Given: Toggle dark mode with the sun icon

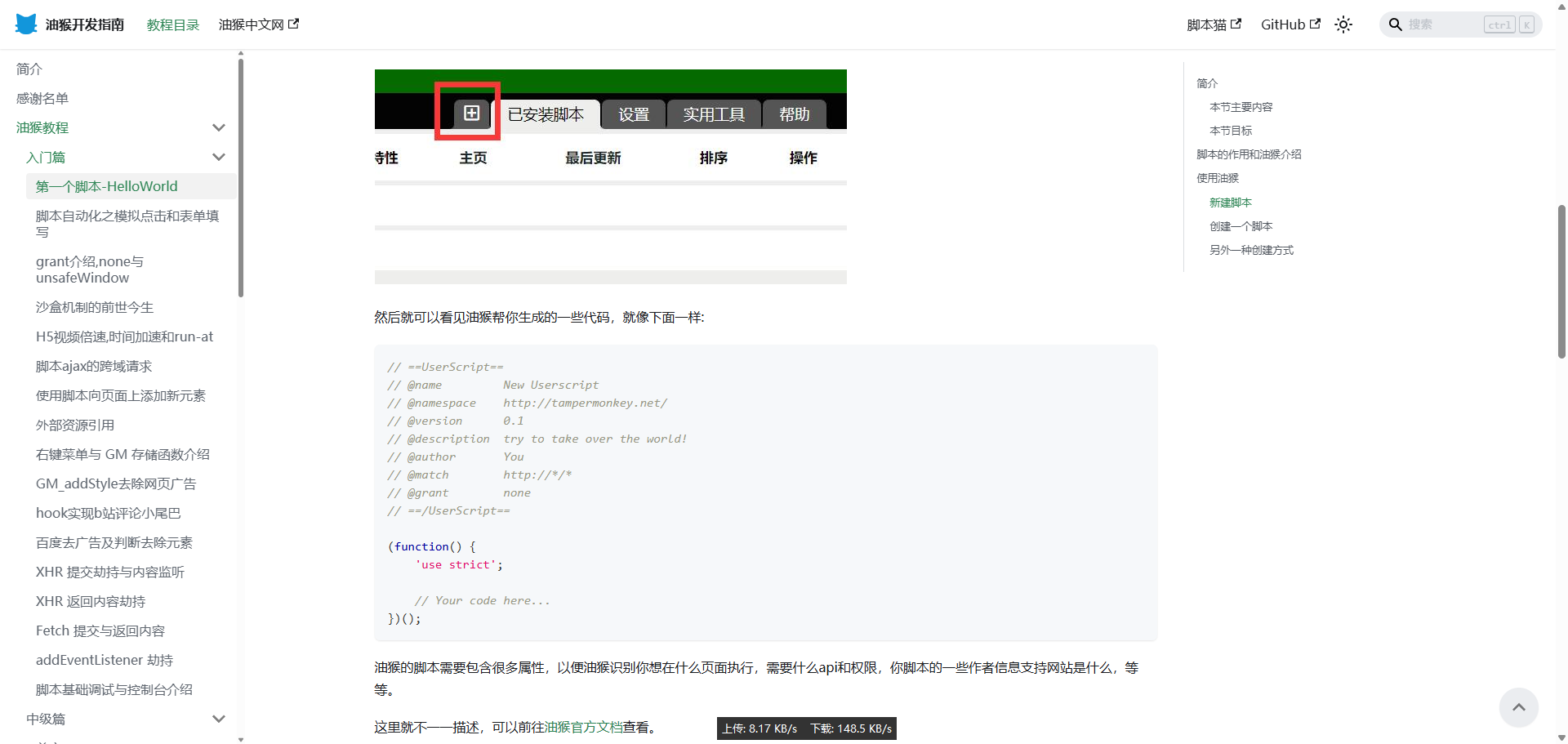Looking at the screenshot, I should tap(1343, 25).
